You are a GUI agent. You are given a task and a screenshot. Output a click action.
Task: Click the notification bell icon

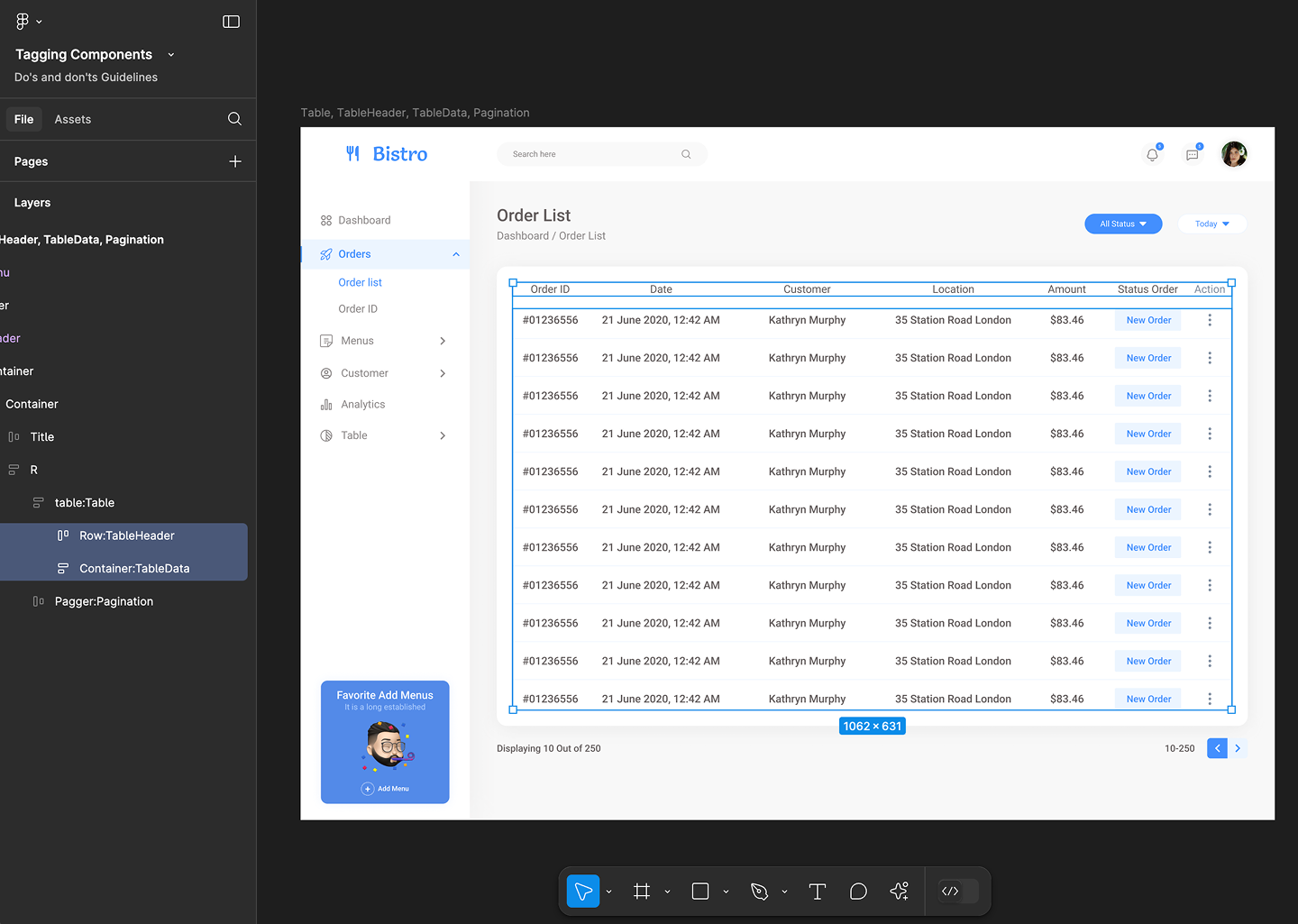click(x=1152, y=154)
